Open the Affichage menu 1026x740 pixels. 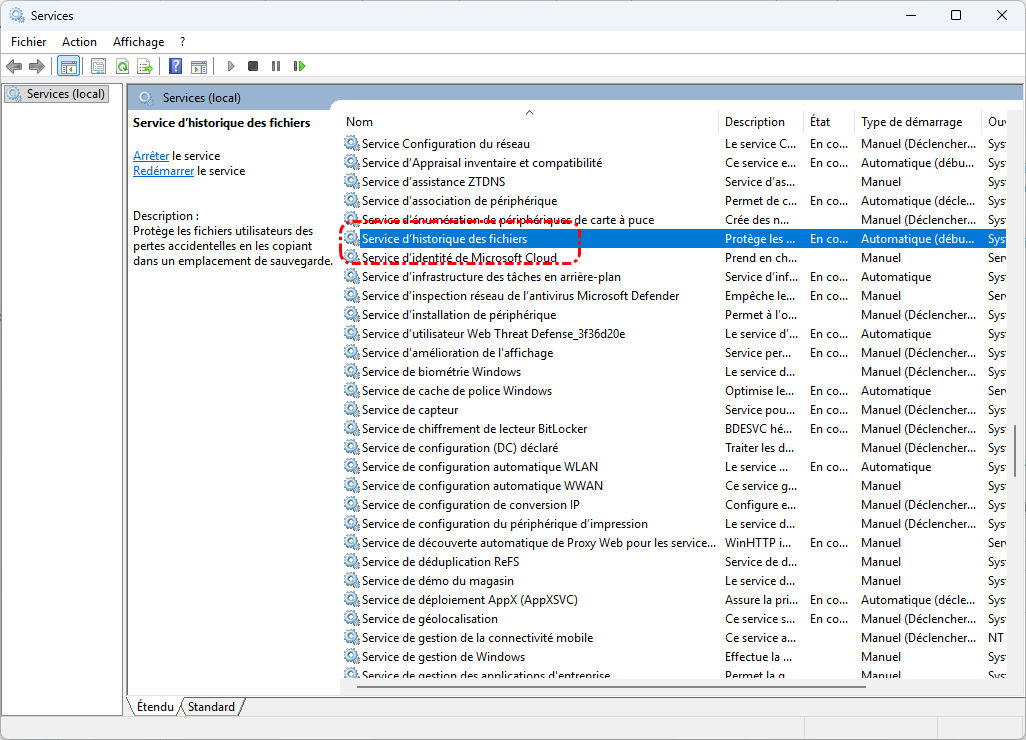click(138, 42)
